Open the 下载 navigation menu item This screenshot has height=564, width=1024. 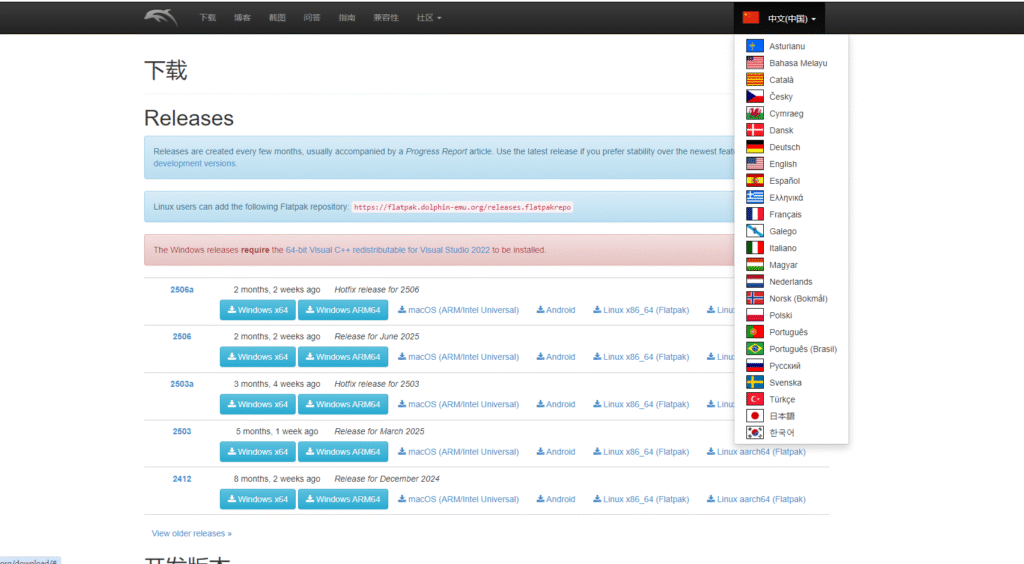tap(207, 18)
